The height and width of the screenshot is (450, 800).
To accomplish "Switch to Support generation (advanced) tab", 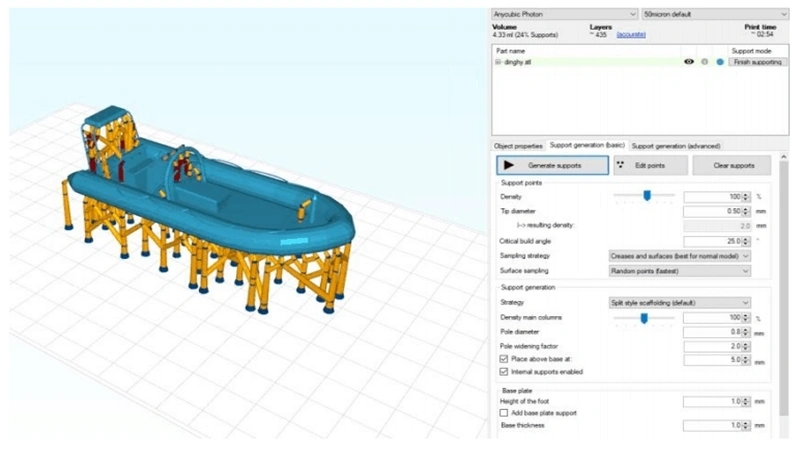I will click(676, 146).
